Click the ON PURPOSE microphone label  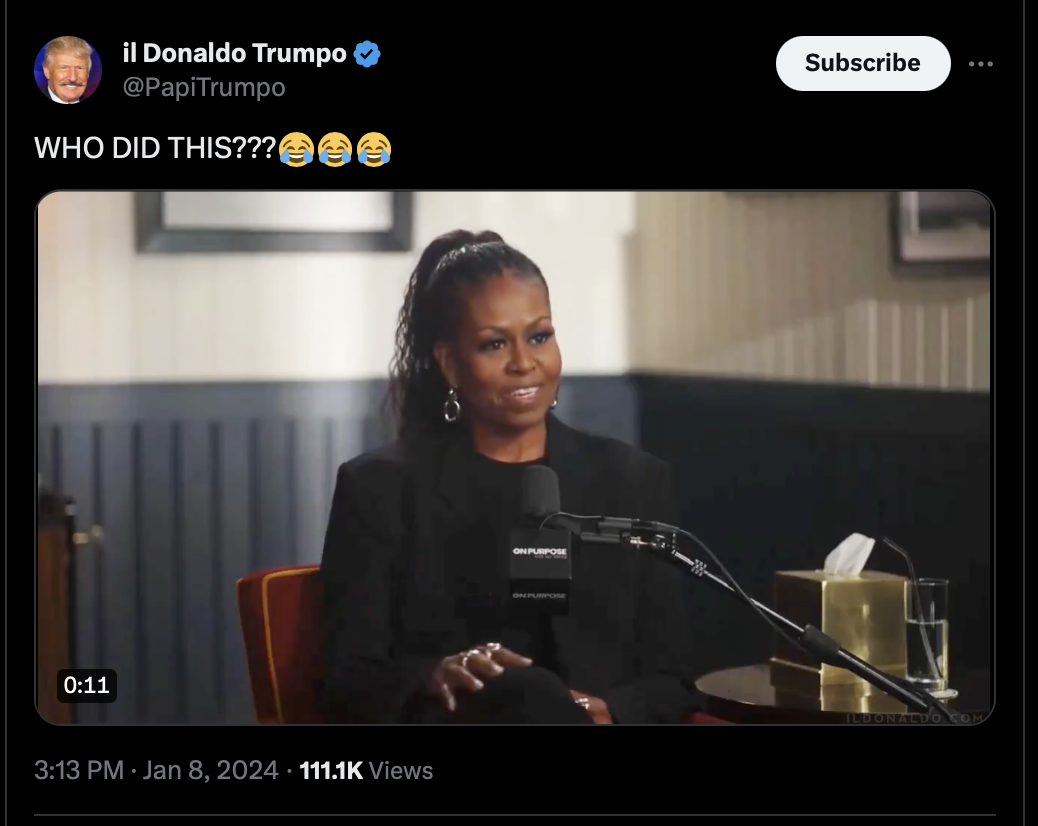[540, 551]
